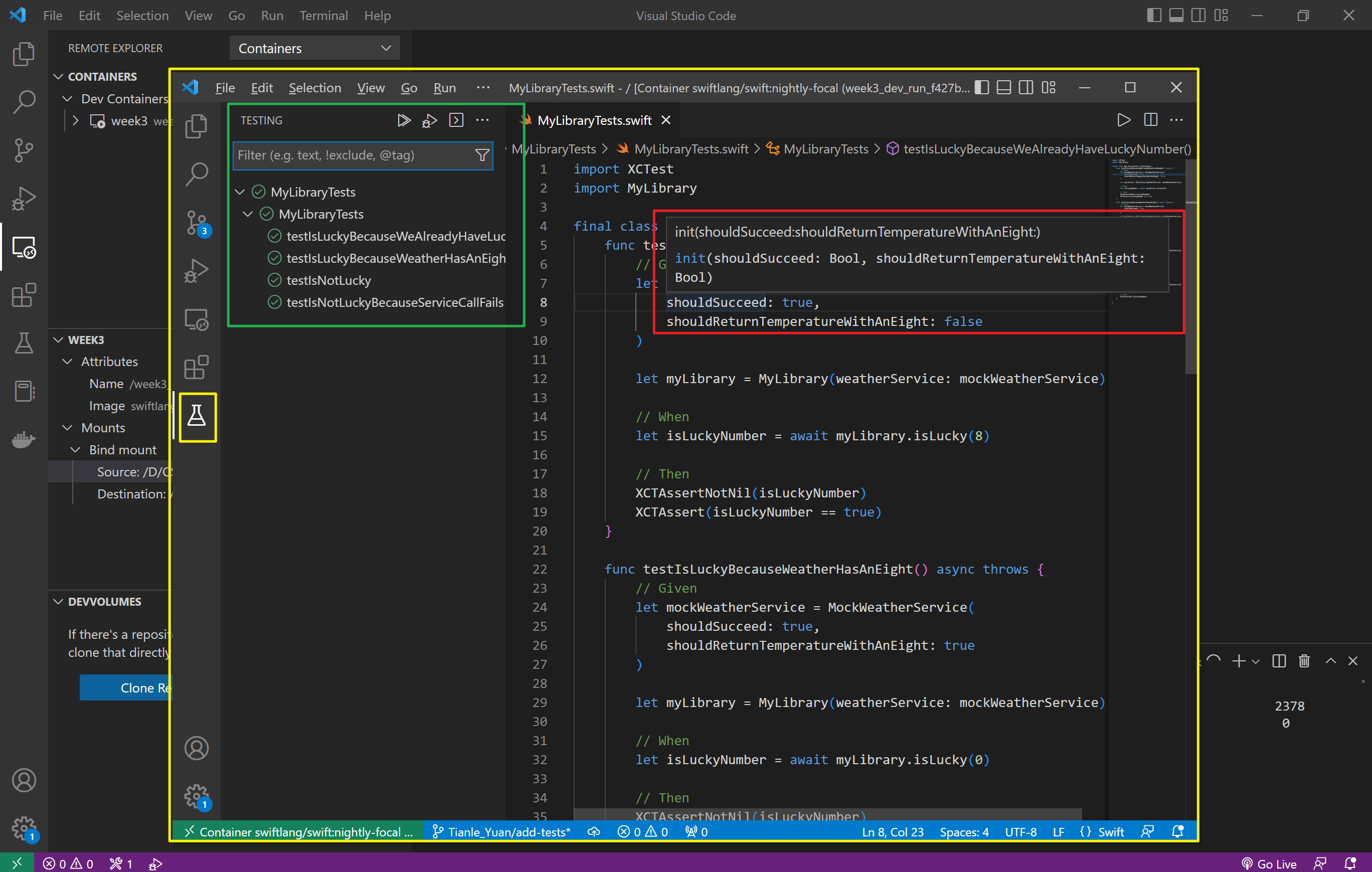Kill terminal trash icon in outer panel
1372x872 pixels.
coord(1304,661)
